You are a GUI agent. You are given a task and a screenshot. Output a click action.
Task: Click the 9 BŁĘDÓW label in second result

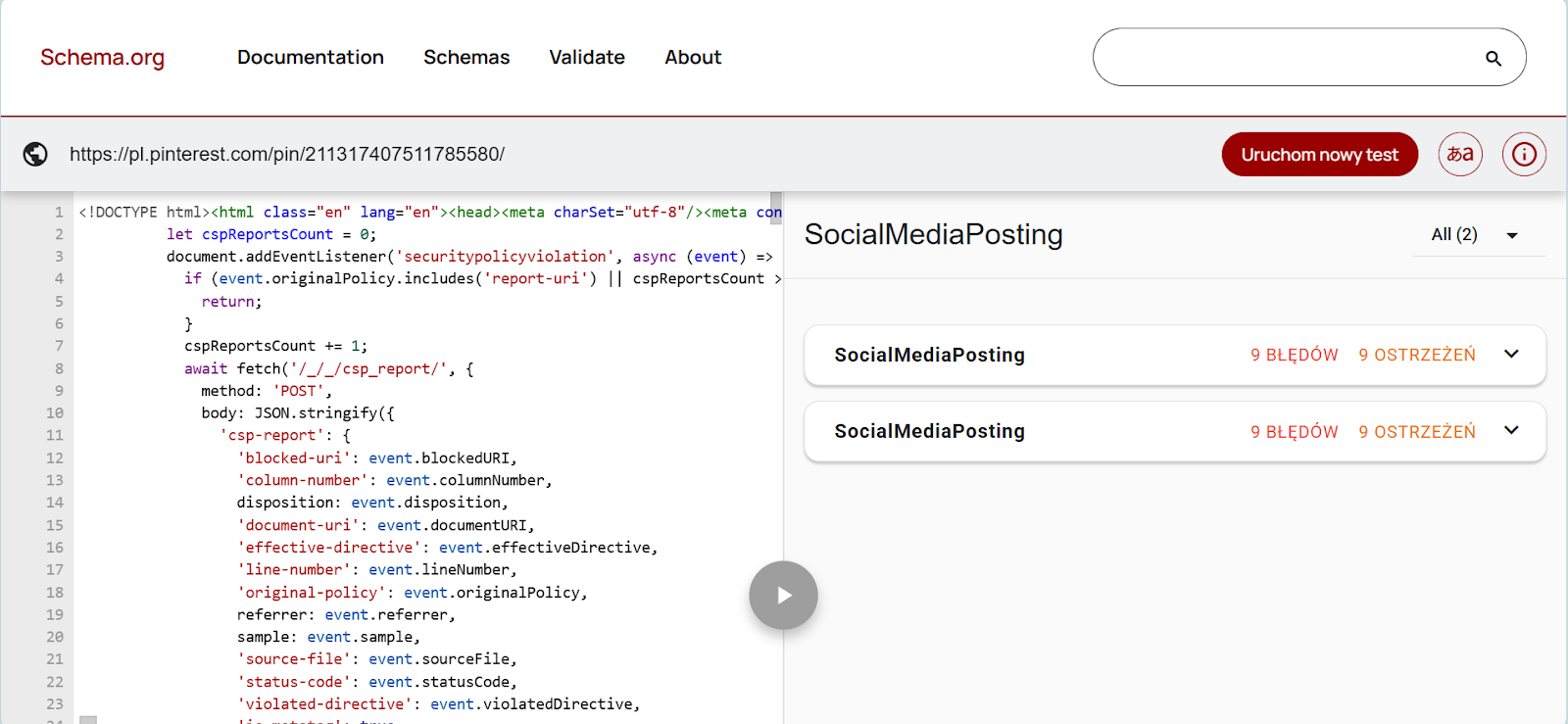pyautogui.click(x=1294, y=432)
